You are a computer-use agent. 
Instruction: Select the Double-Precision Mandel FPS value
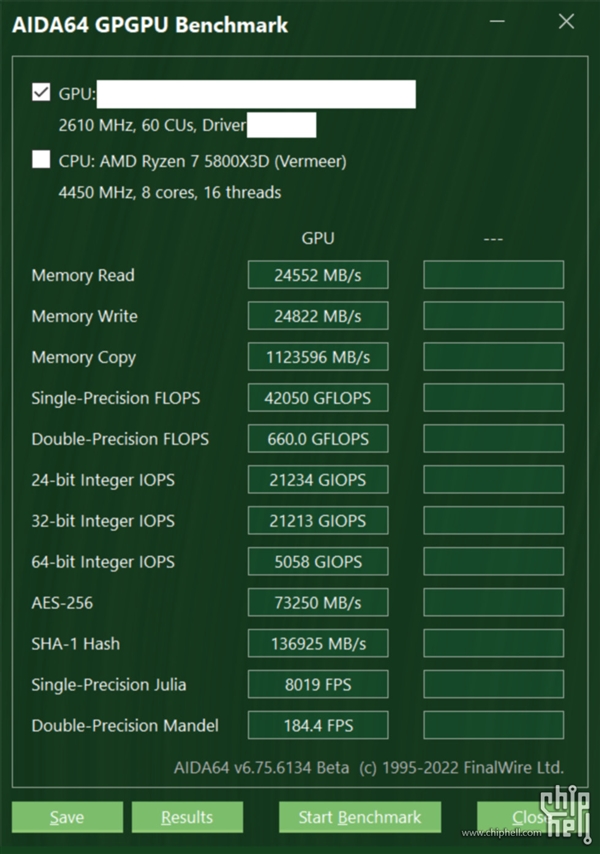pos(317,725)
